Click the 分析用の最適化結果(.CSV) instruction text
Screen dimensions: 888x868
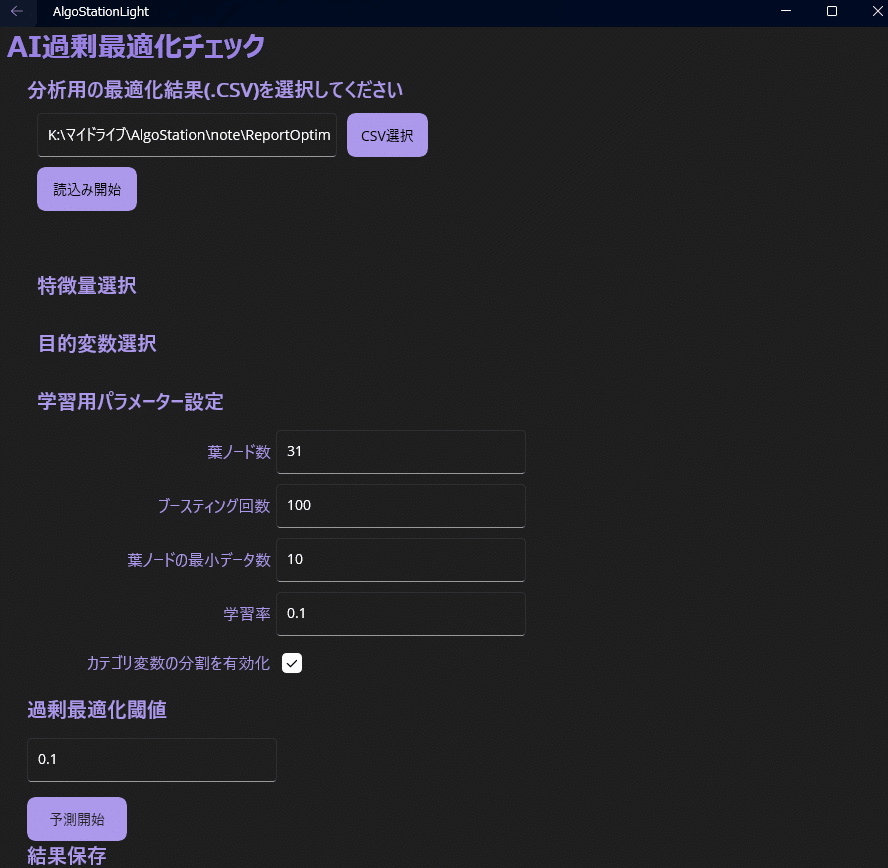(215, 90)
